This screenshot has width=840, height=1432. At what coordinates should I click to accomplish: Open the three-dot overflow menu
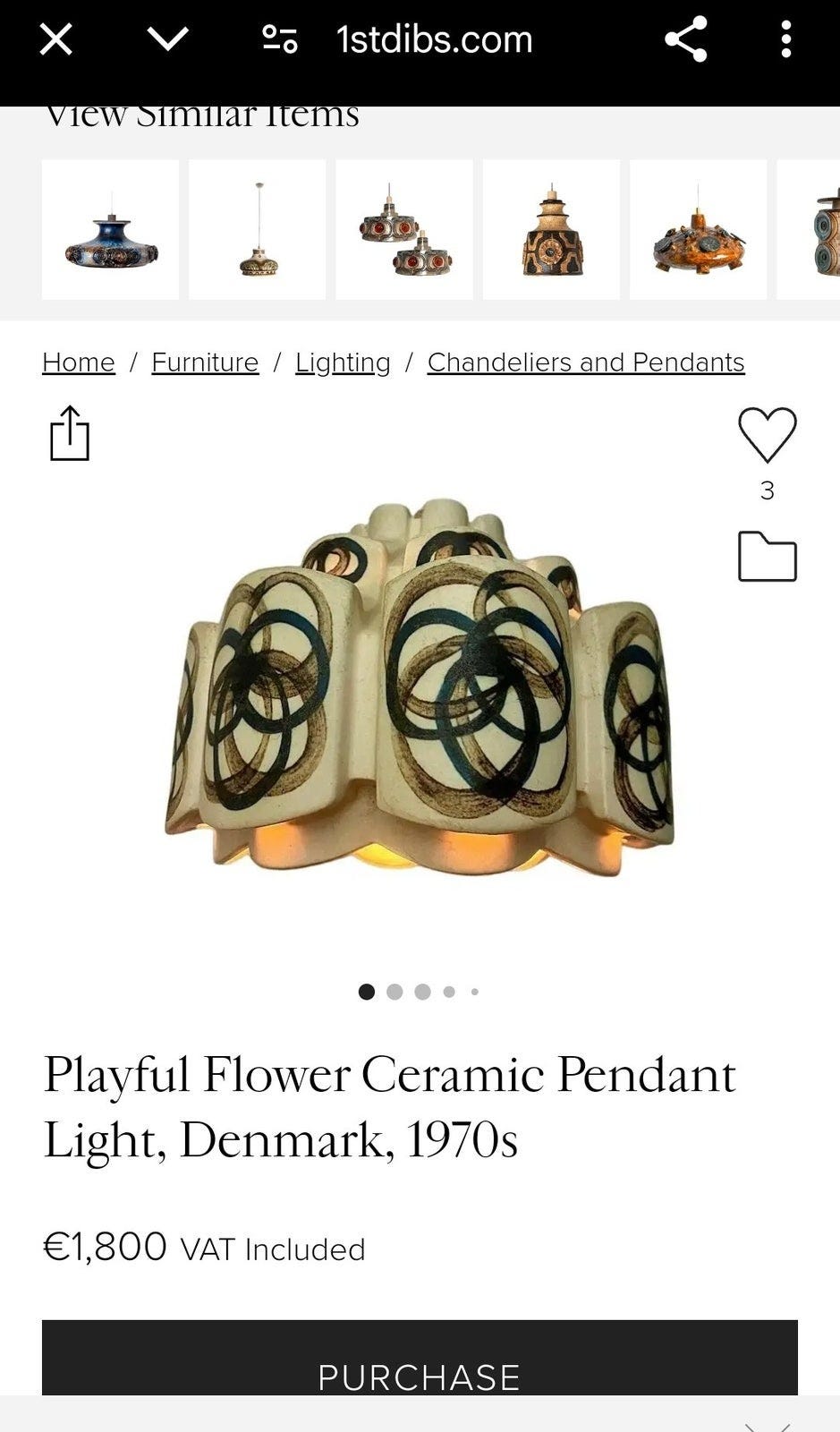coord(786,39)
